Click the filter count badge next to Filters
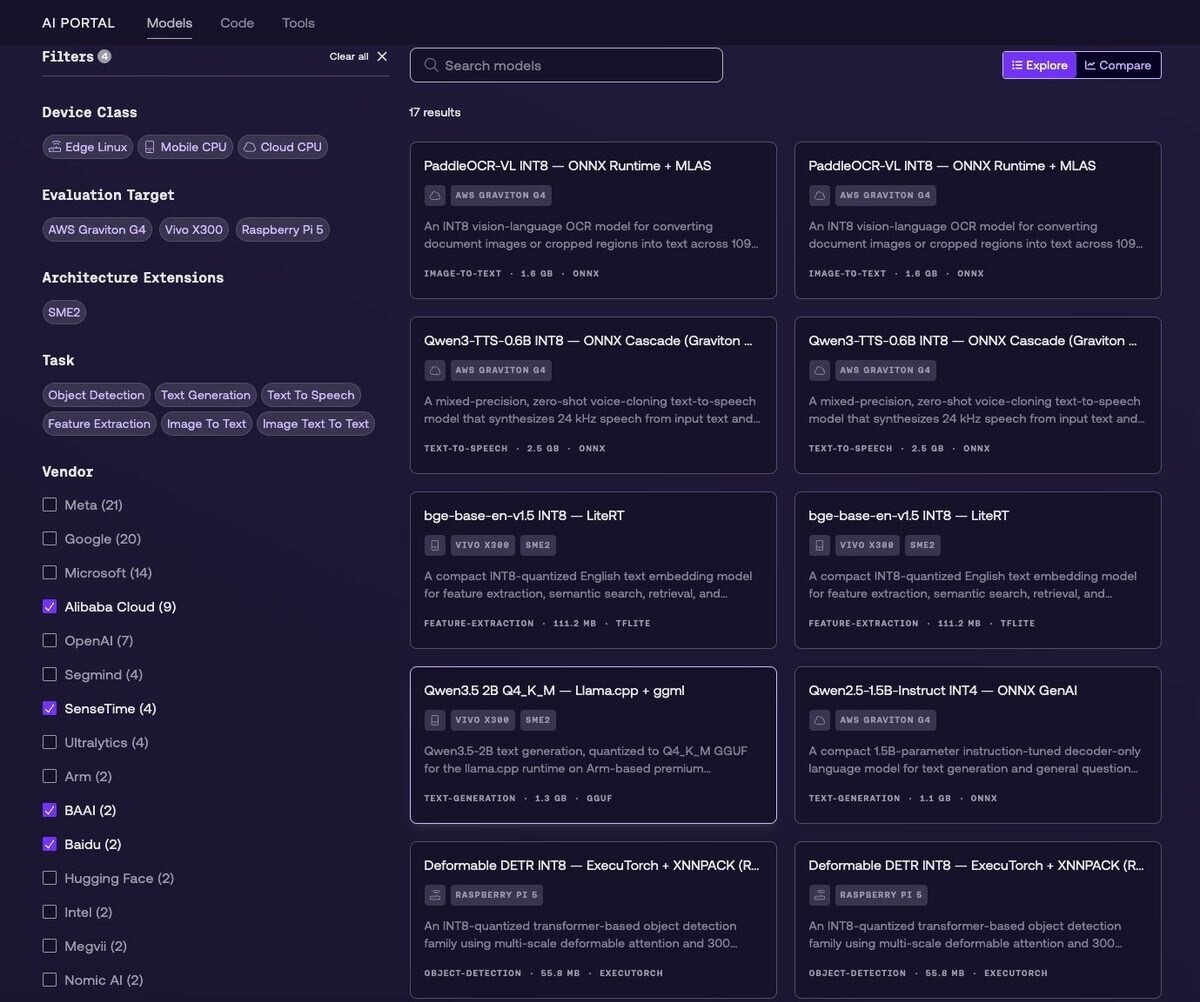 [x=104, y=56]
